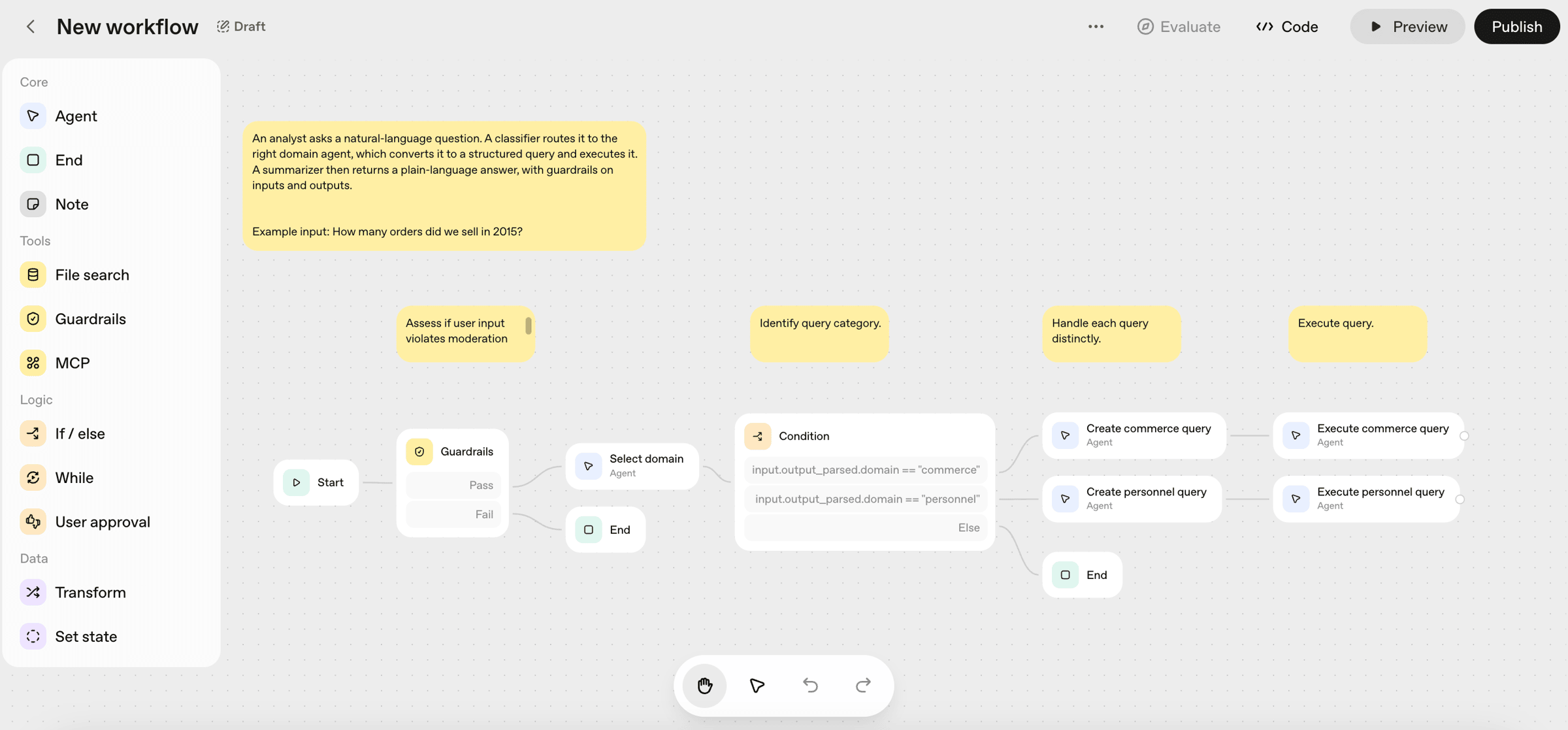This screenshot has height=730, width=1568.
Task: Select the pointer selection tool
Action: (x=757, y=685)
